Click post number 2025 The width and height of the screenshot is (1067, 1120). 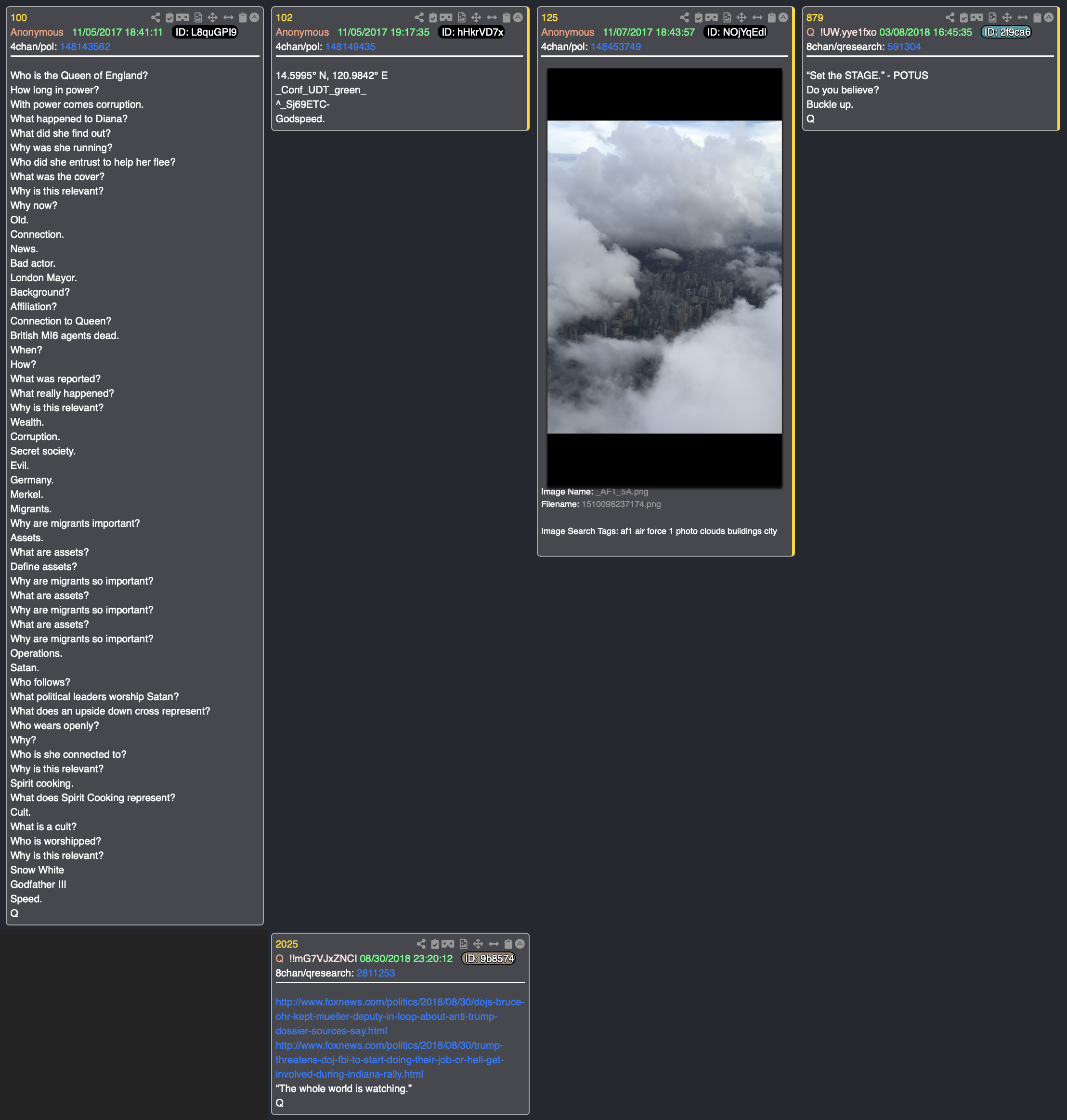(286, 944)
